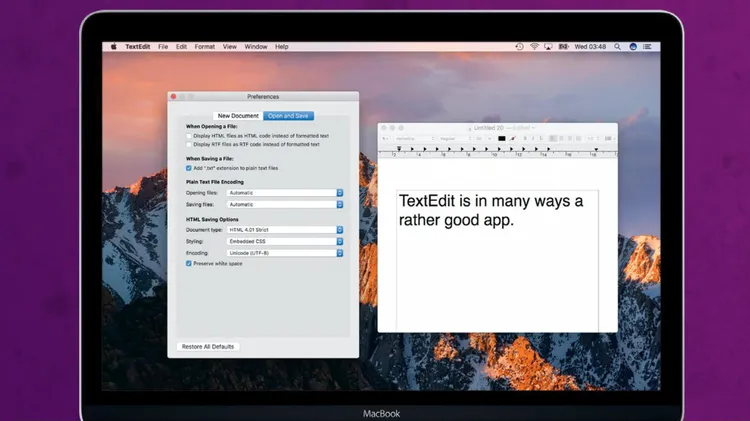Image resolution: width=750 pixels, height=421 pixels.
Task: Center text in TextEdit toolbar
Action: 561,139
